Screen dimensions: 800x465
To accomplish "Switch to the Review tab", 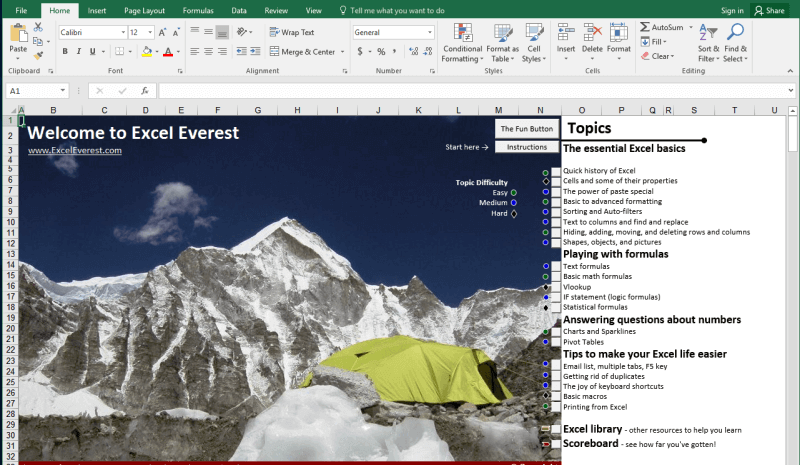I will 276,10.
